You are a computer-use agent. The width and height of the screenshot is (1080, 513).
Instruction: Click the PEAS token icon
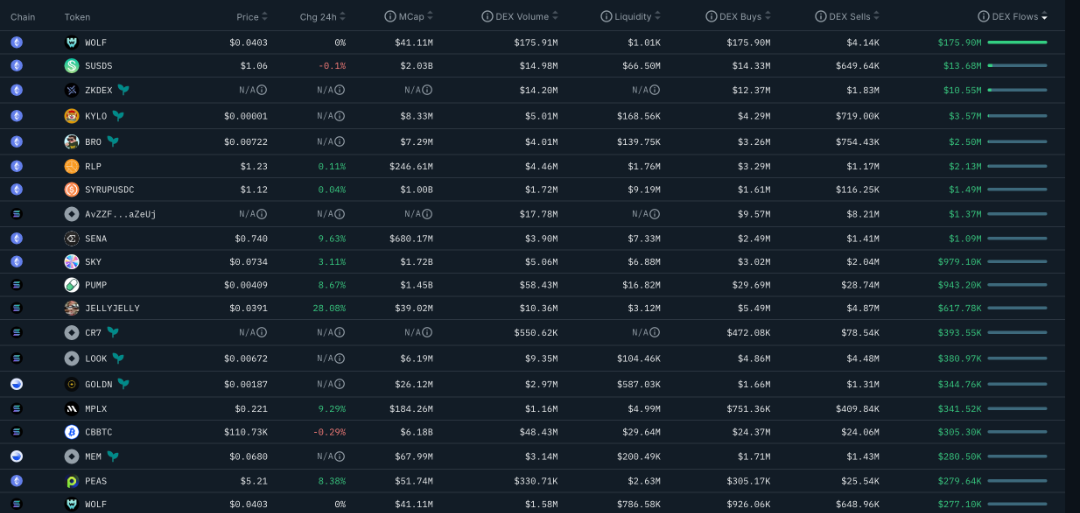point(72,481)
